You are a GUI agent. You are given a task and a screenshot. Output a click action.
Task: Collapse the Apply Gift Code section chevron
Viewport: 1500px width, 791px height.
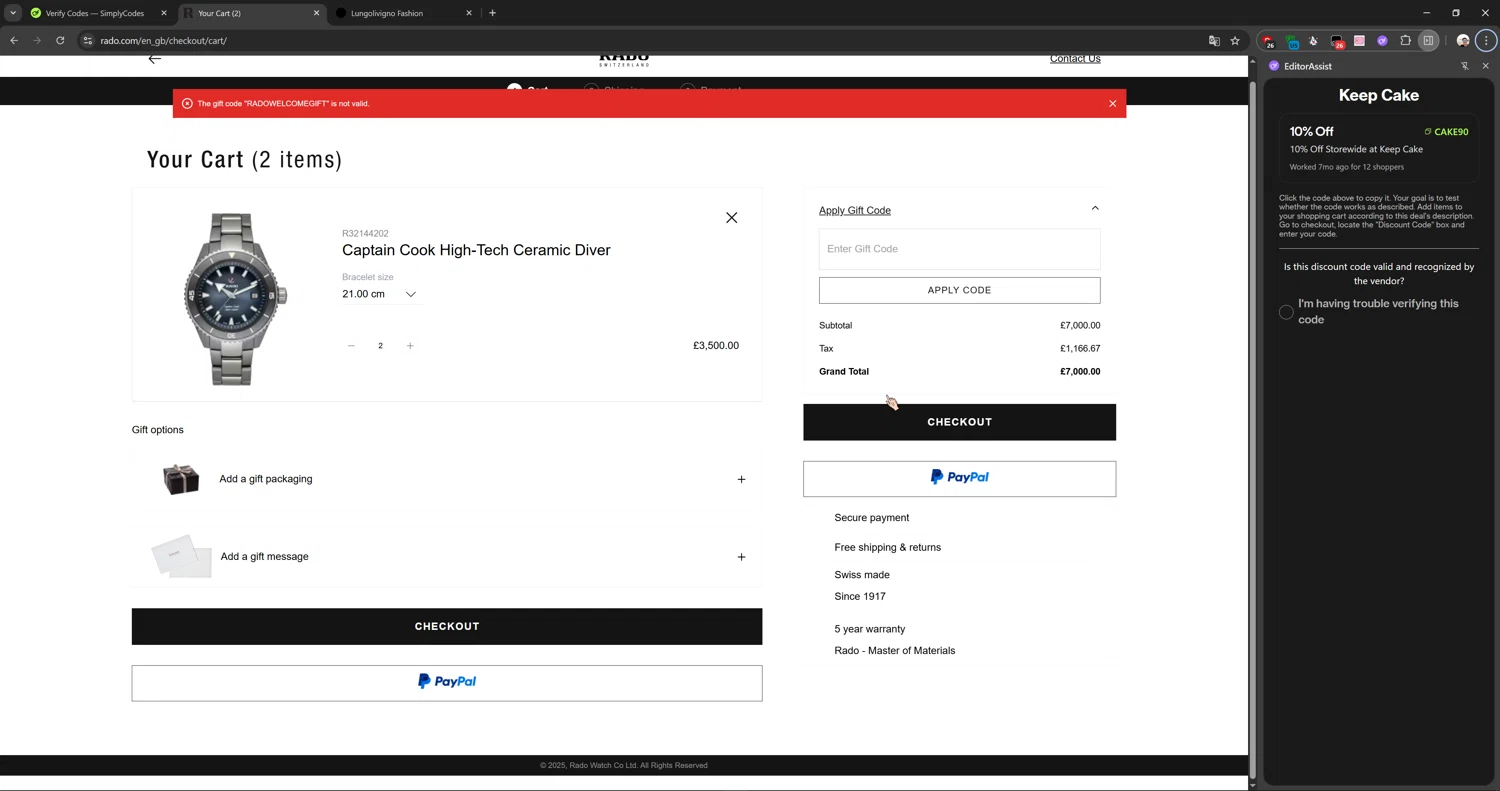pos(1095,209)
